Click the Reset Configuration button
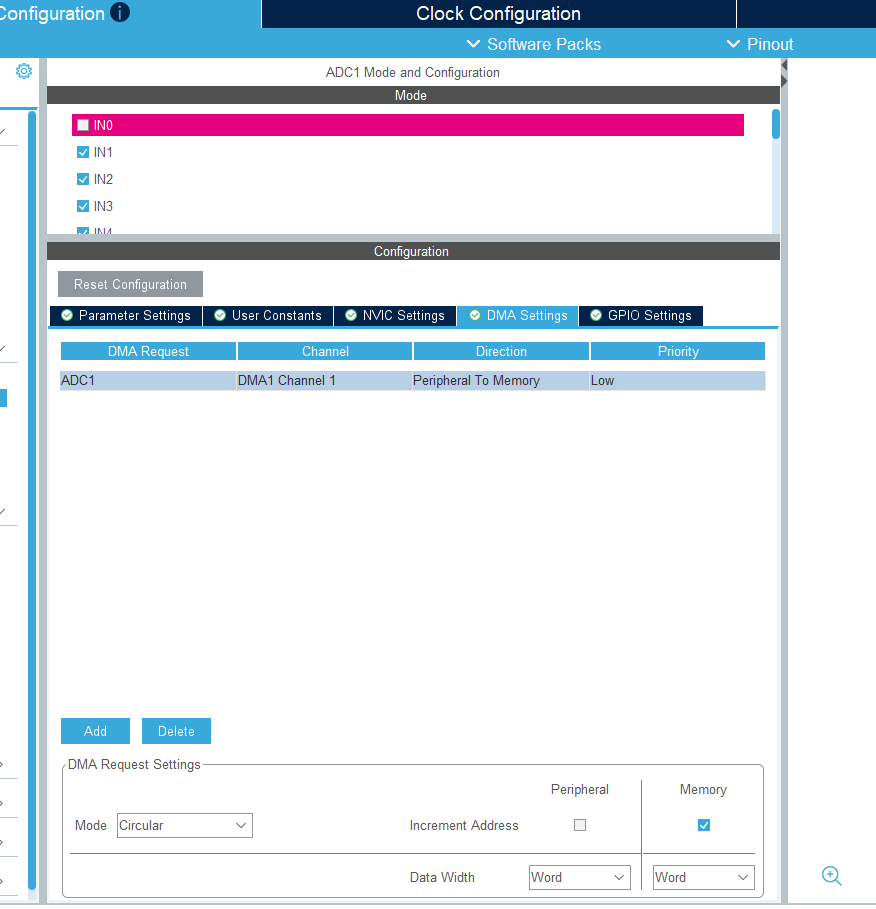876x909 pixels. pyautogui.click(x=130, y=284)
